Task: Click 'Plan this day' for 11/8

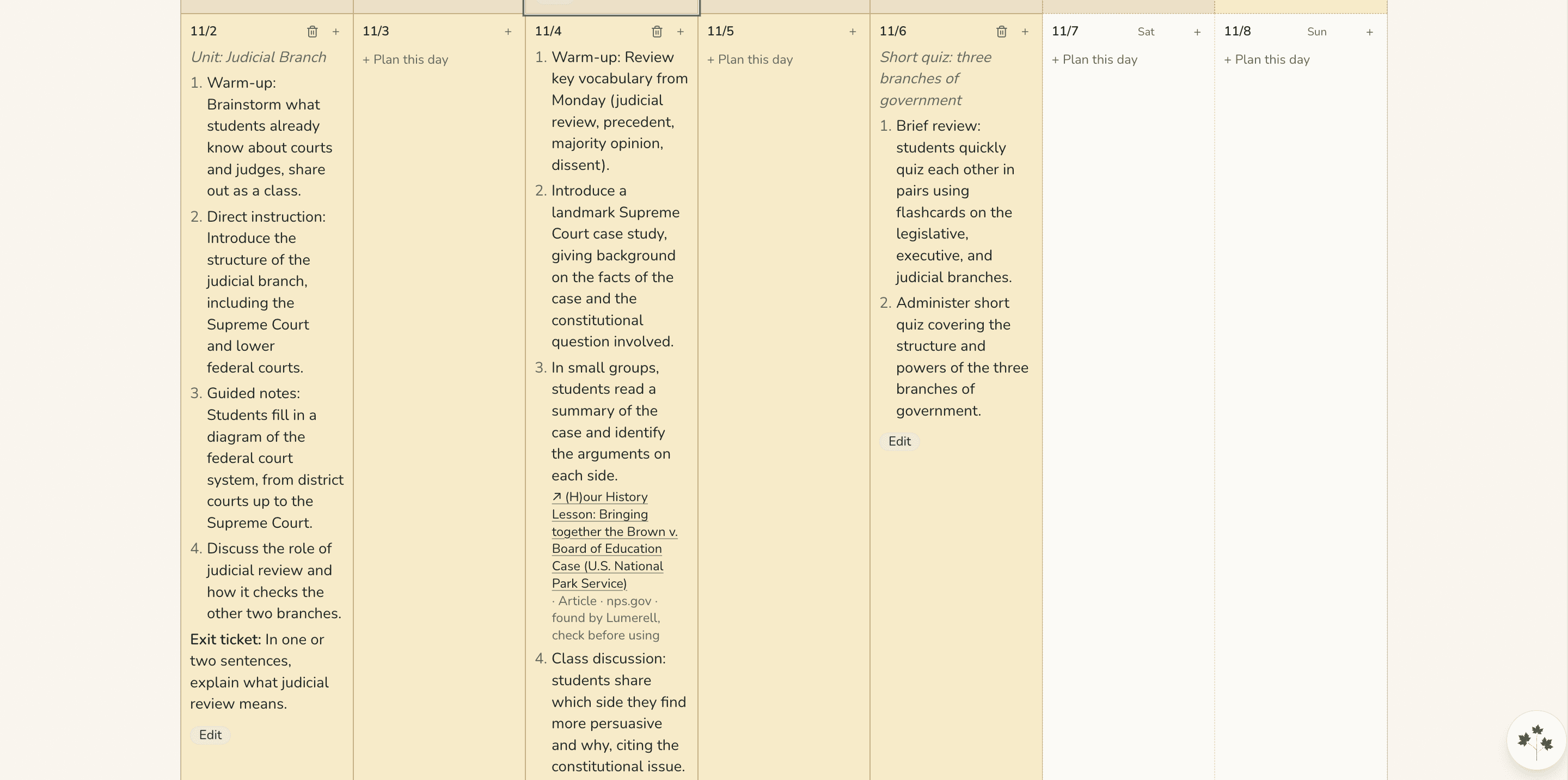Action: pyautogui.click(x=1267, y=60)
